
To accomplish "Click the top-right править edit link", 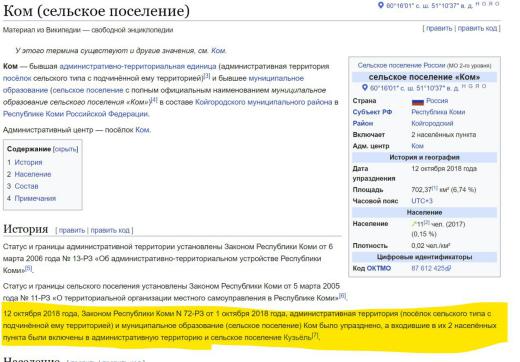I will click(439, 28).
